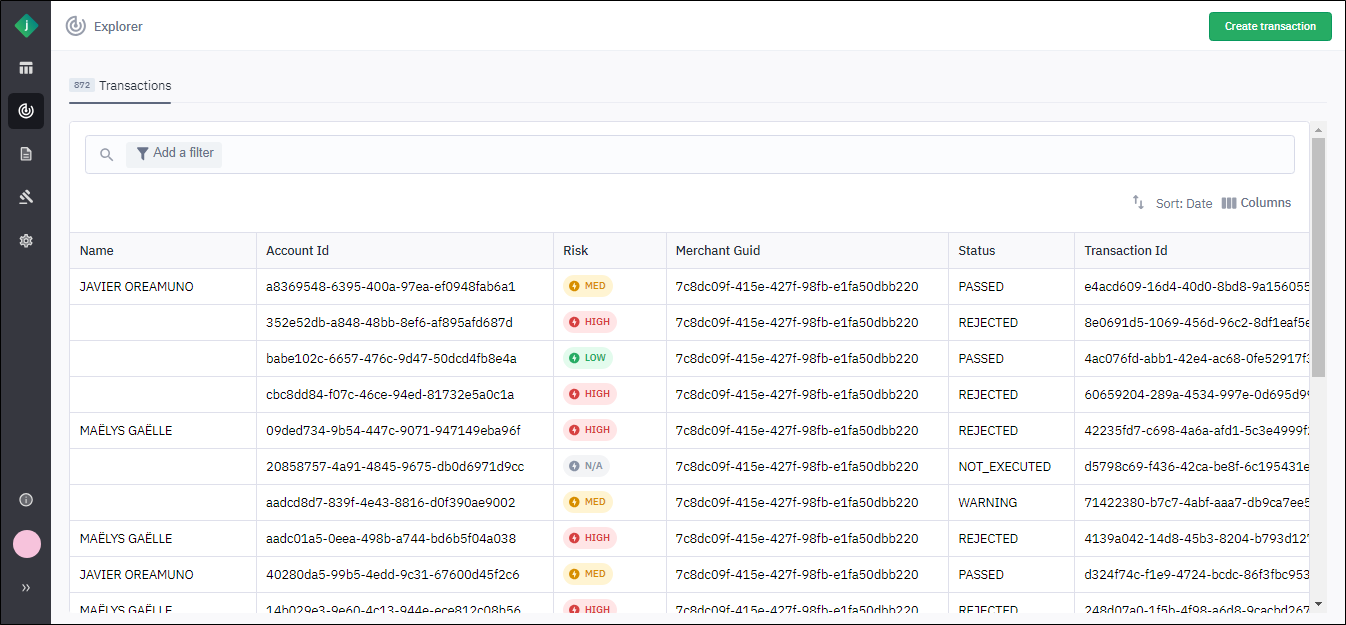Open the Columns selector
Image resolution: width=1346 pixels, height=625 pixels.
(1256, 203)
